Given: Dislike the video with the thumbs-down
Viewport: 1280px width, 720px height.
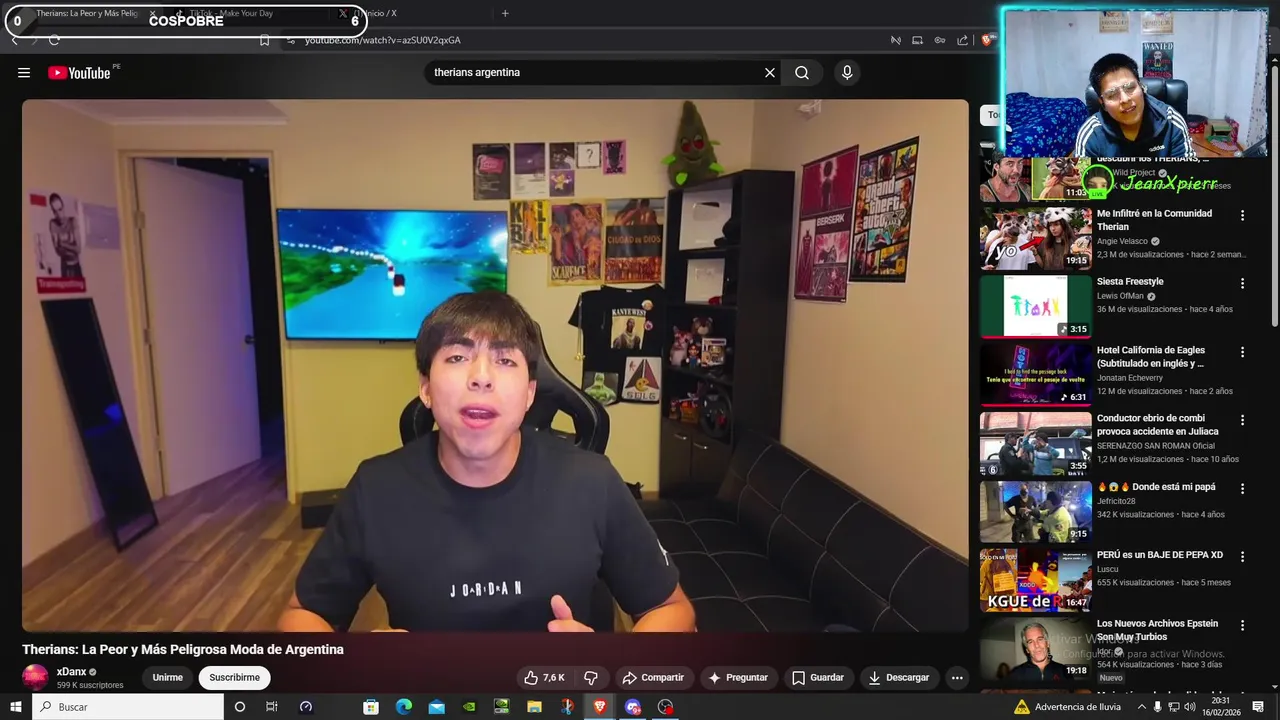Looking at the screenshot, I should (x=591, y=677).
